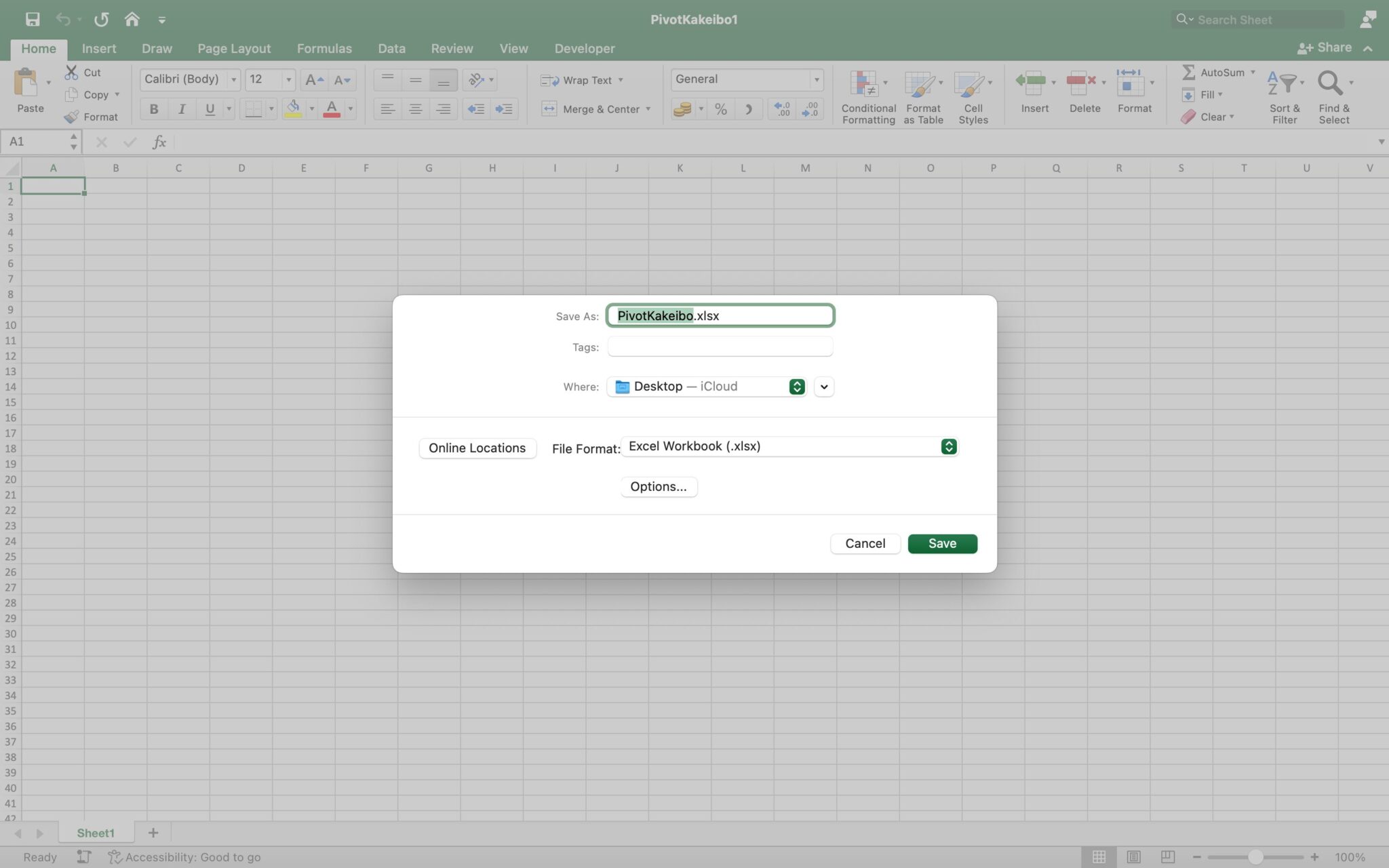1389x868 pixels.
Task: Click the Save button
Action: tap(942, 543)
